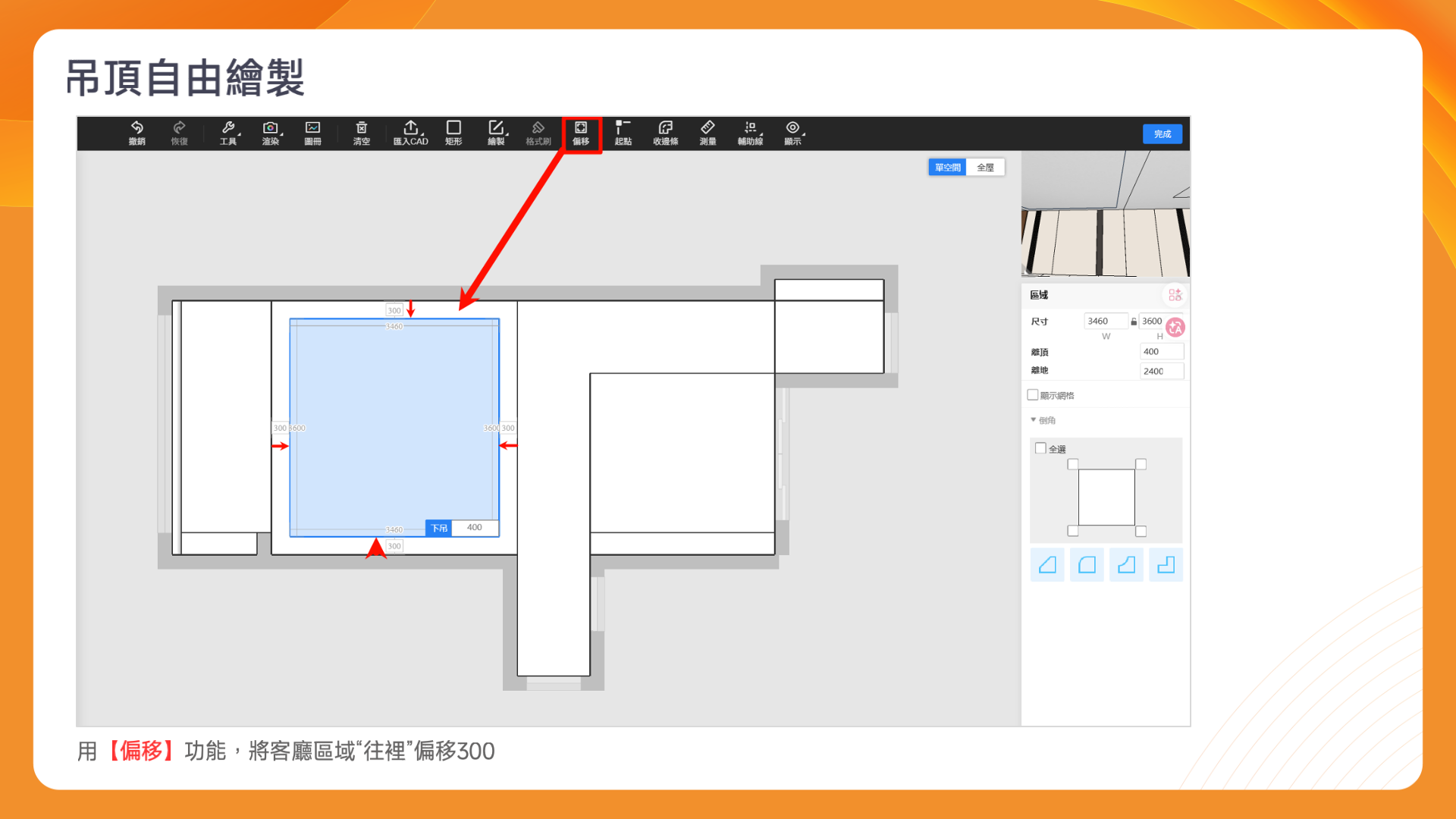Enable the 顯示網格 checkbox

point(1033,395)
